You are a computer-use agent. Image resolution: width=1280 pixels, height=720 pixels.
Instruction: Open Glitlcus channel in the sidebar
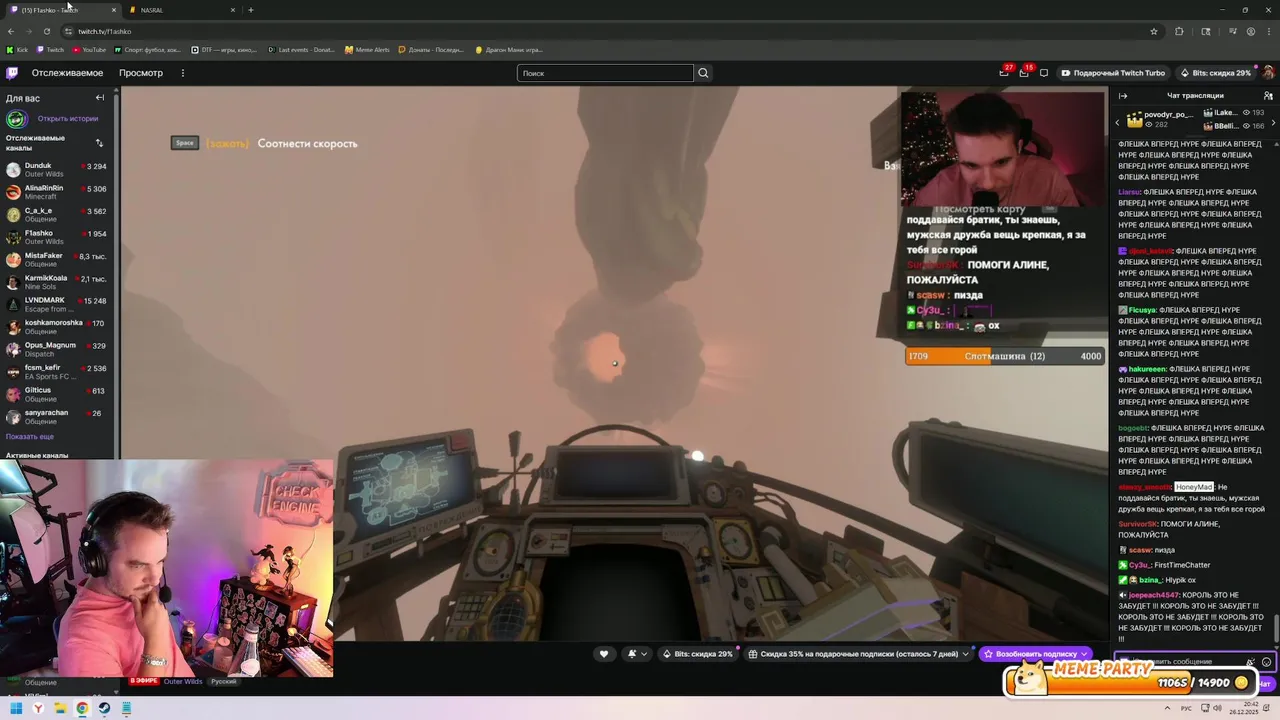[58, 394]
